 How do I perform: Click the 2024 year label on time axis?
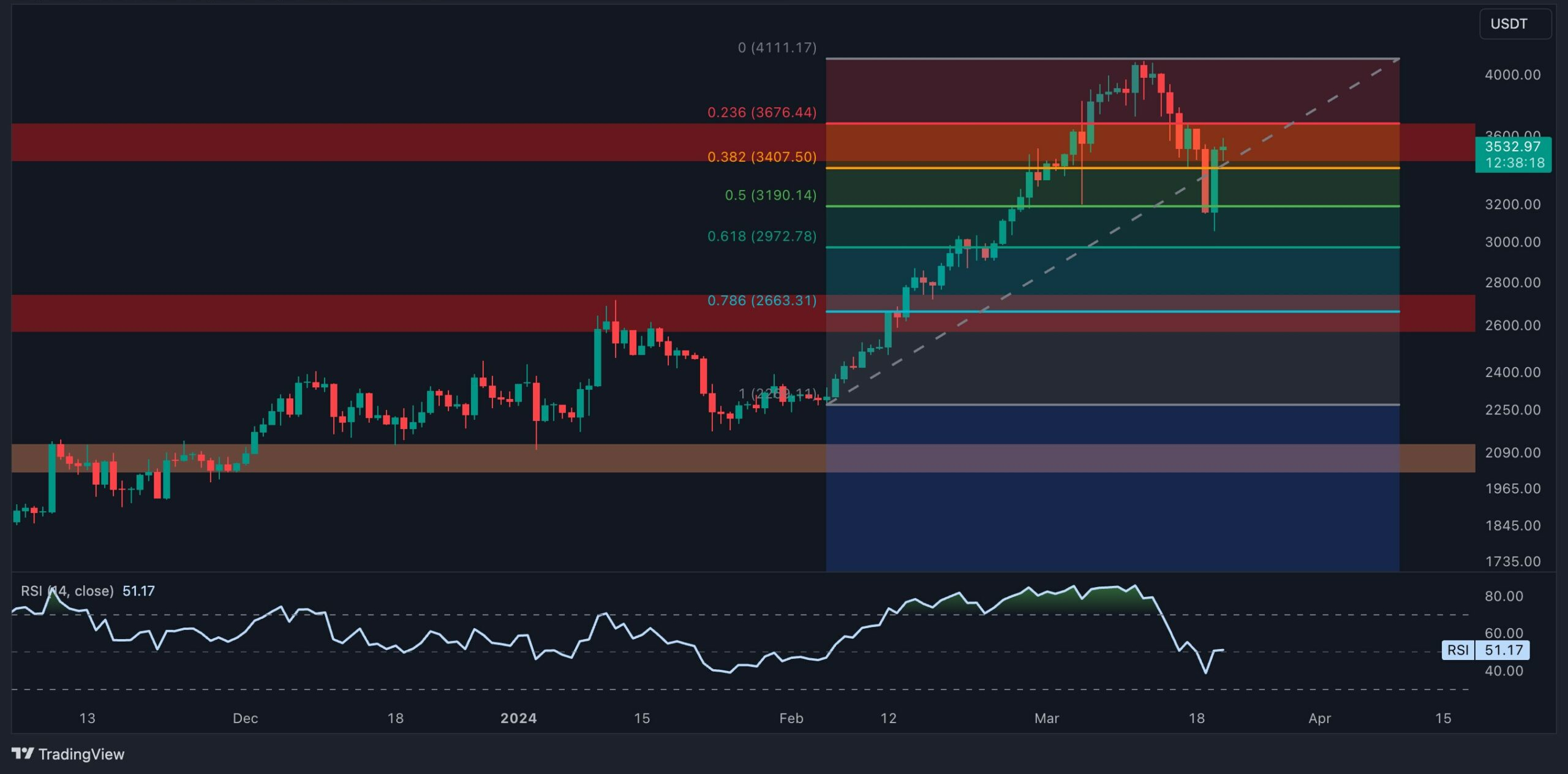pyautogui.click(x=518, y=718)
